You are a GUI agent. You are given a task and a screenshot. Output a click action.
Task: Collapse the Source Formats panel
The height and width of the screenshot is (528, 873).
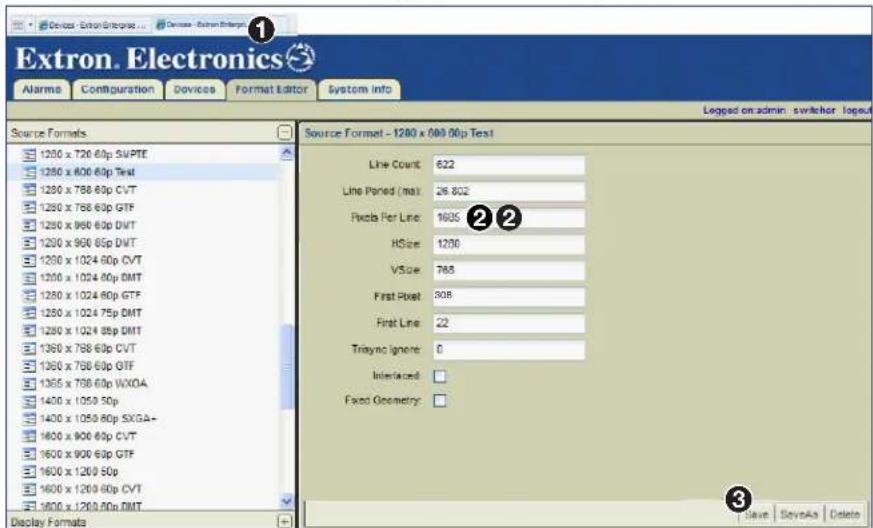pyautogui.click(x=285, y=133)
